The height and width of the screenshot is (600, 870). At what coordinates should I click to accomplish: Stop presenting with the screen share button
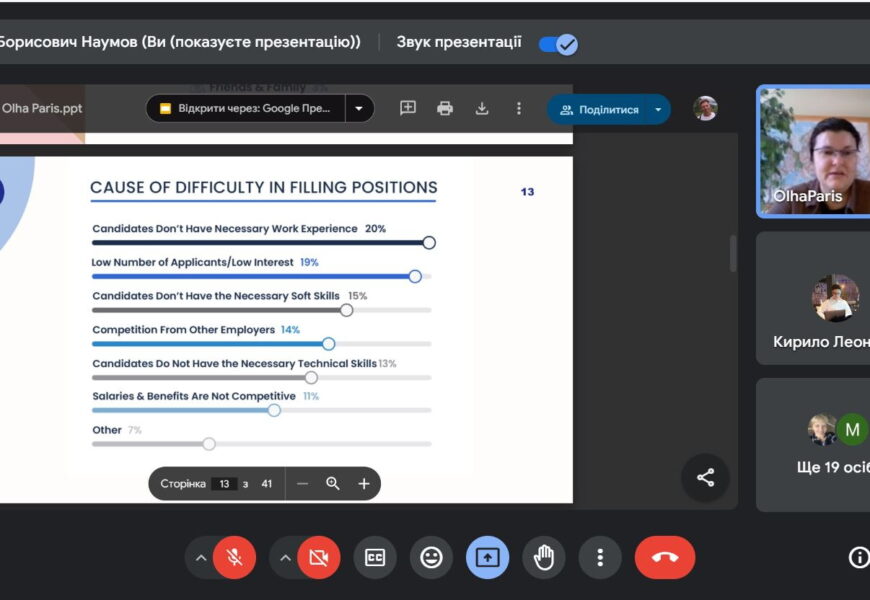(x=487, y=558)
